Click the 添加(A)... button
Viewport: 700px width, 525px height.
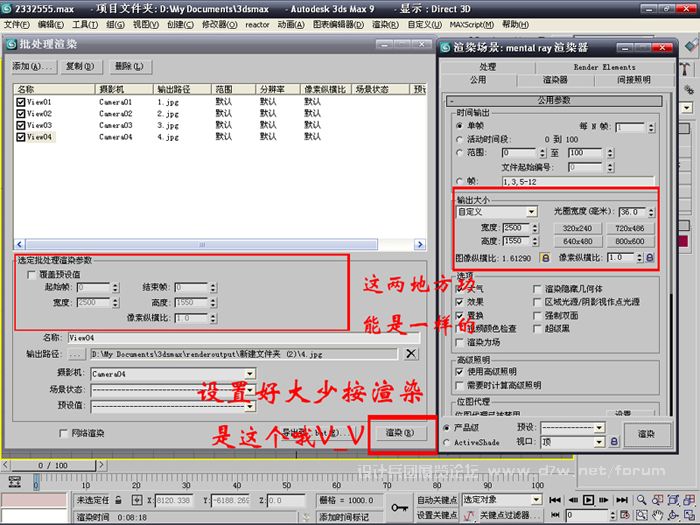pyautogui.click(x=33, y=67)
